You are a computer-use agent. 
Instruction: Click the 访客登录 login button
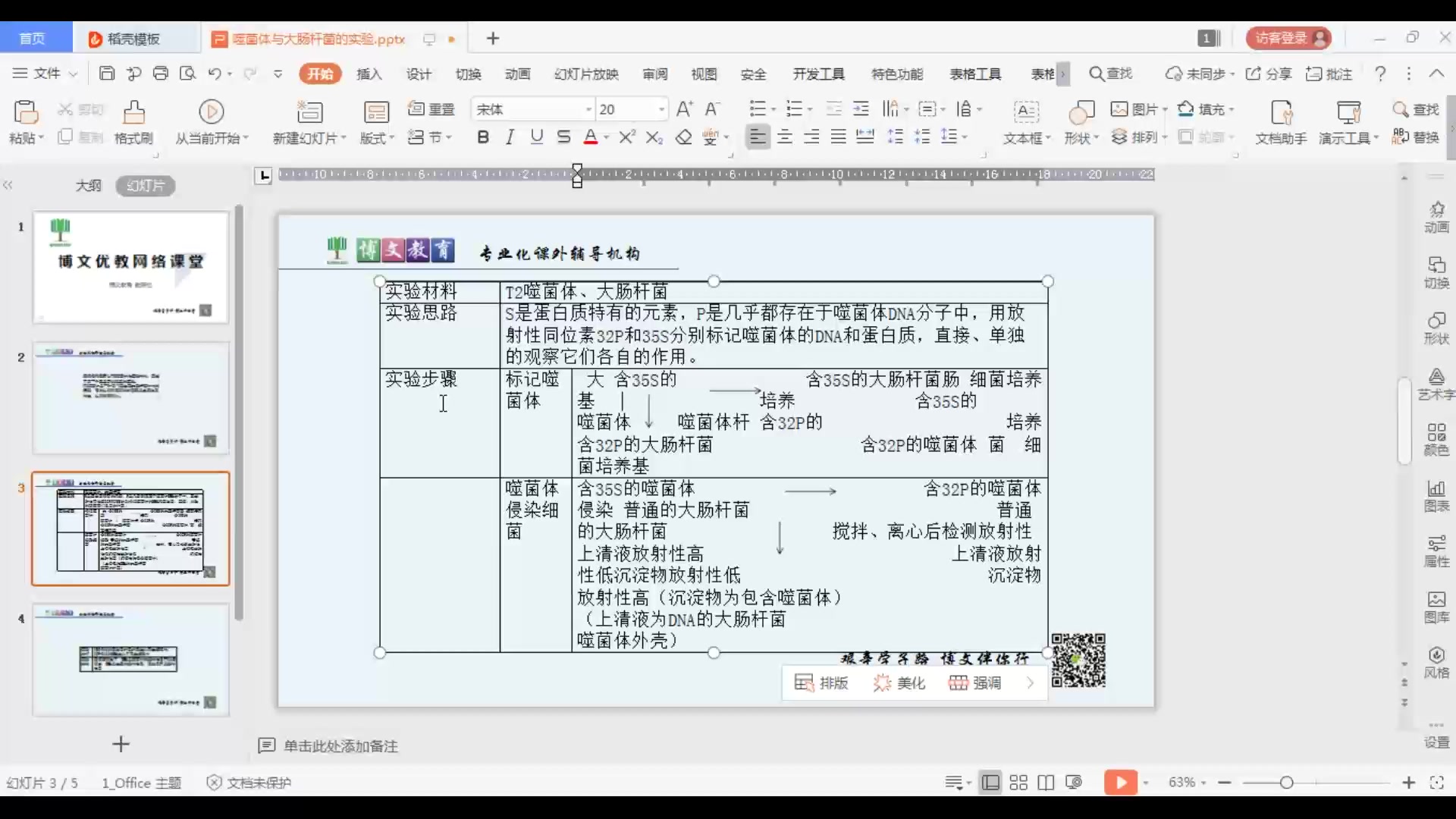(1288, 38)
